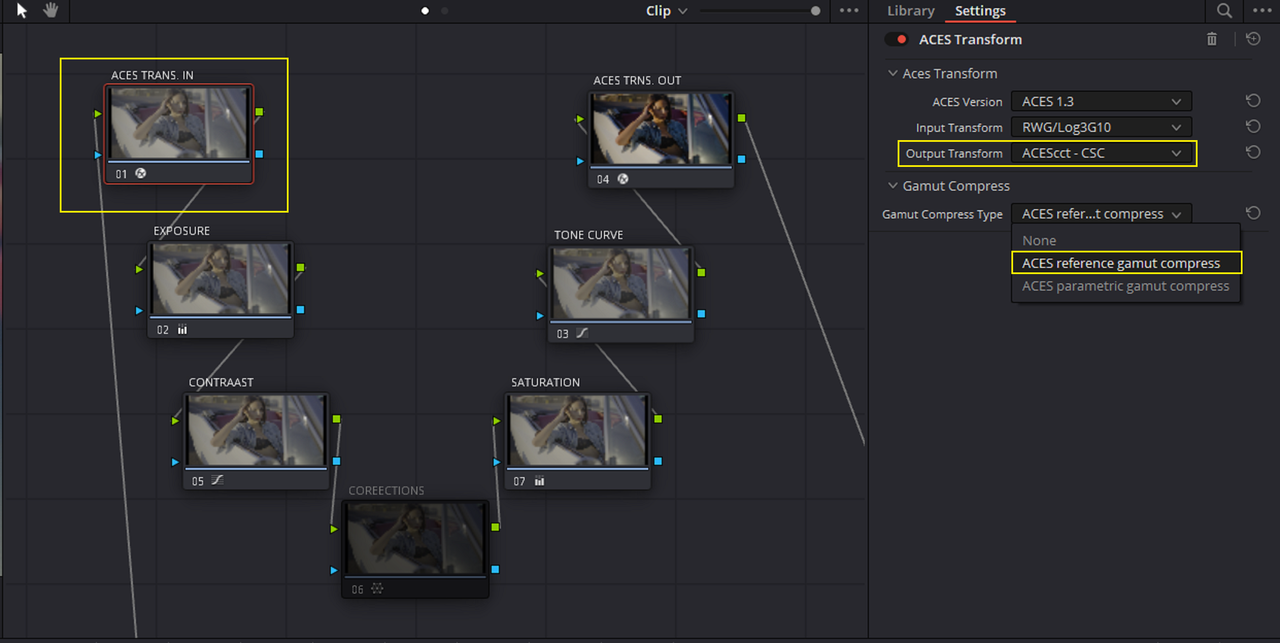Select the SATURATION node thumbnail

(x=579, y=430)
